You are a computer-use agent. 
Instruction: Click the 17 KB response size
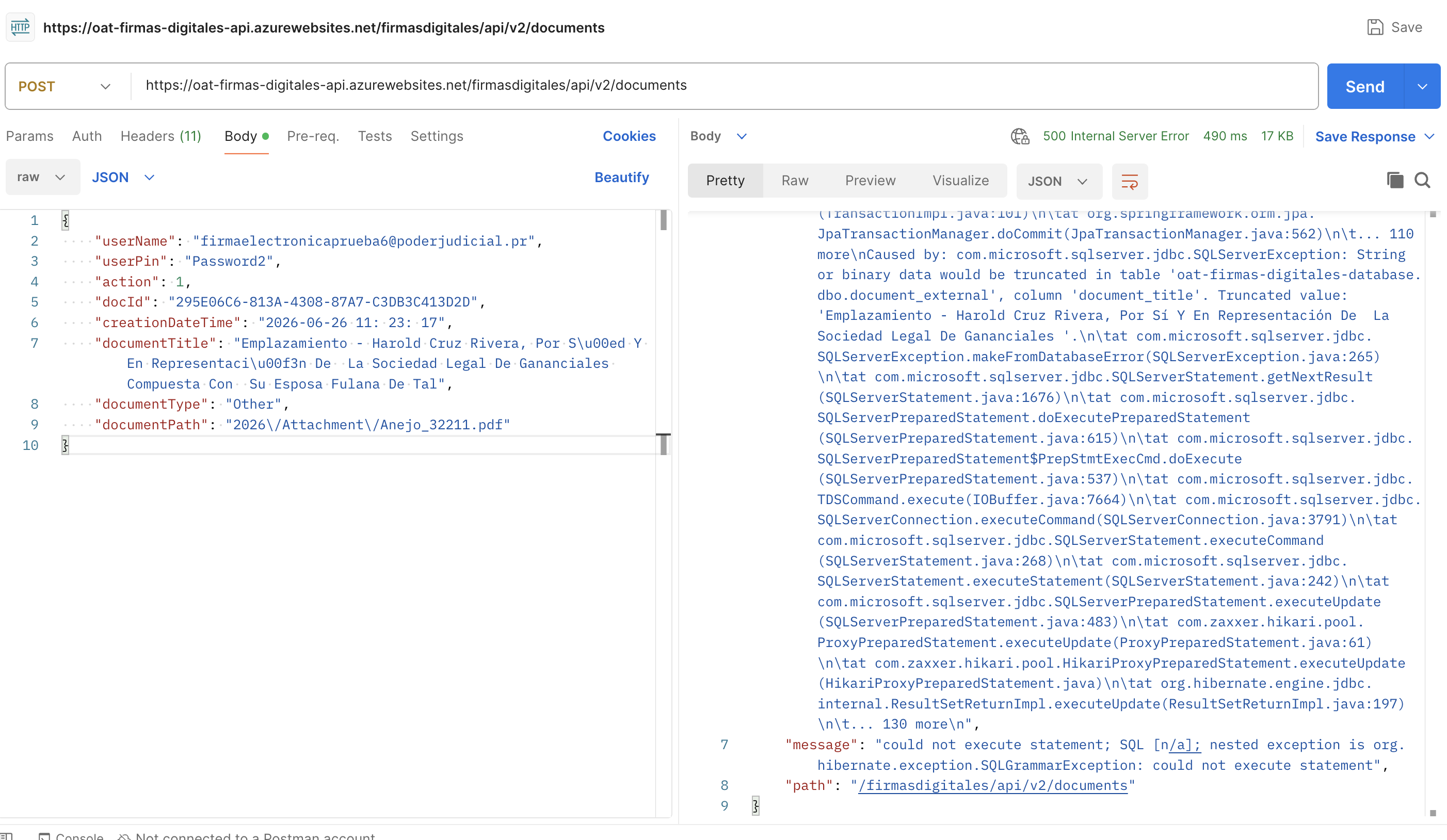pyautogui.click(x=1277, y=136)
